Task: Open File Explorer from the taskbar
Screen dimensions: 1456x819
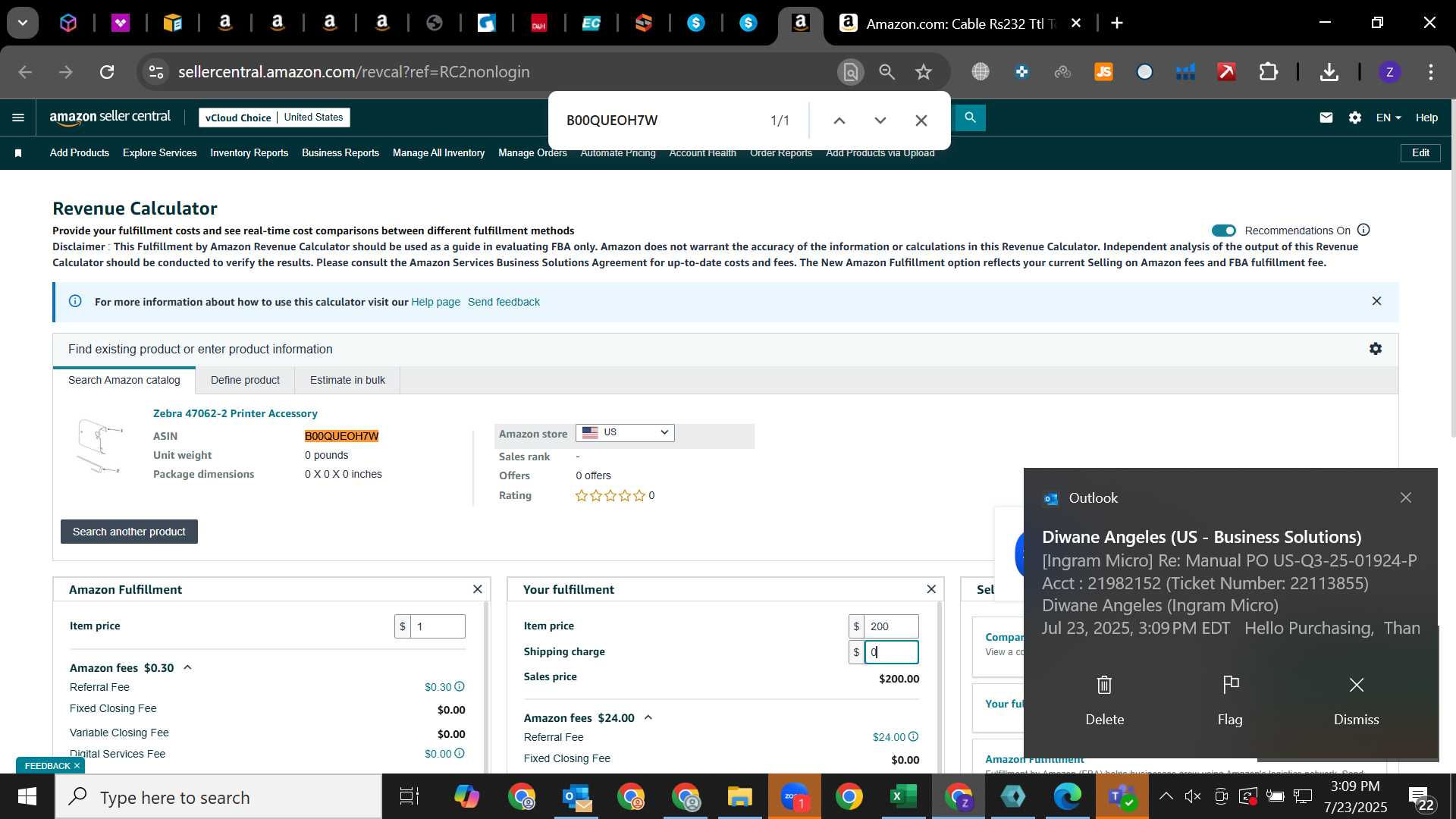Action: [739, 797]
